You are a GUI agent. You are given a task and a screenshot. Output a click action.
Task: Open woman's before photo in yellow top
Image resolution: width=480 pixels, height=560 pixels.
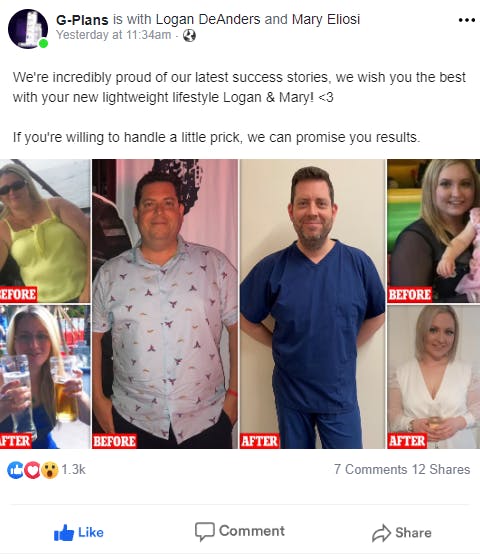pos(45,231)
